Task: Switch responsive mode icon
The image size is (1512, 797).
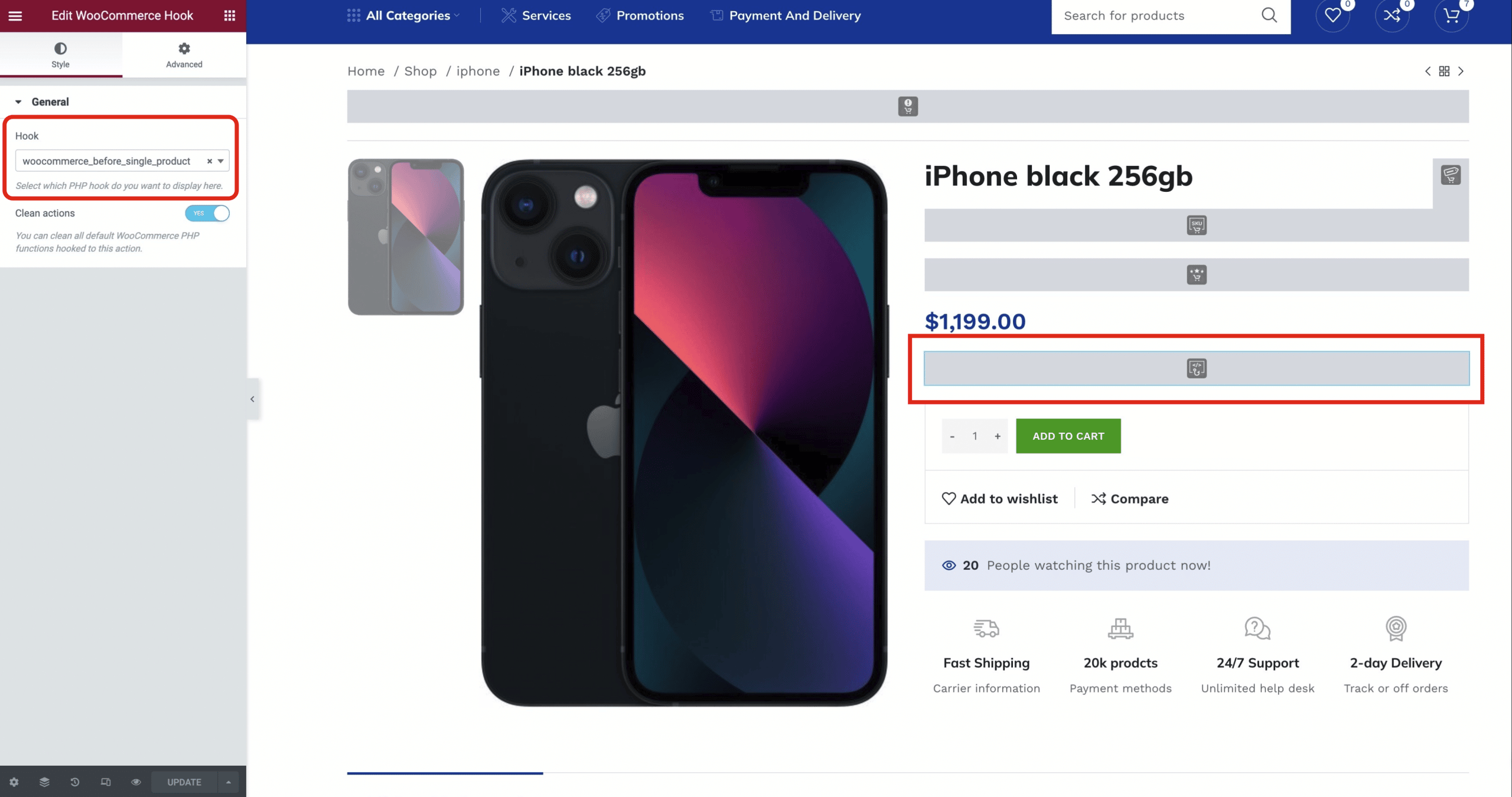Action: [x=106, y=782]
